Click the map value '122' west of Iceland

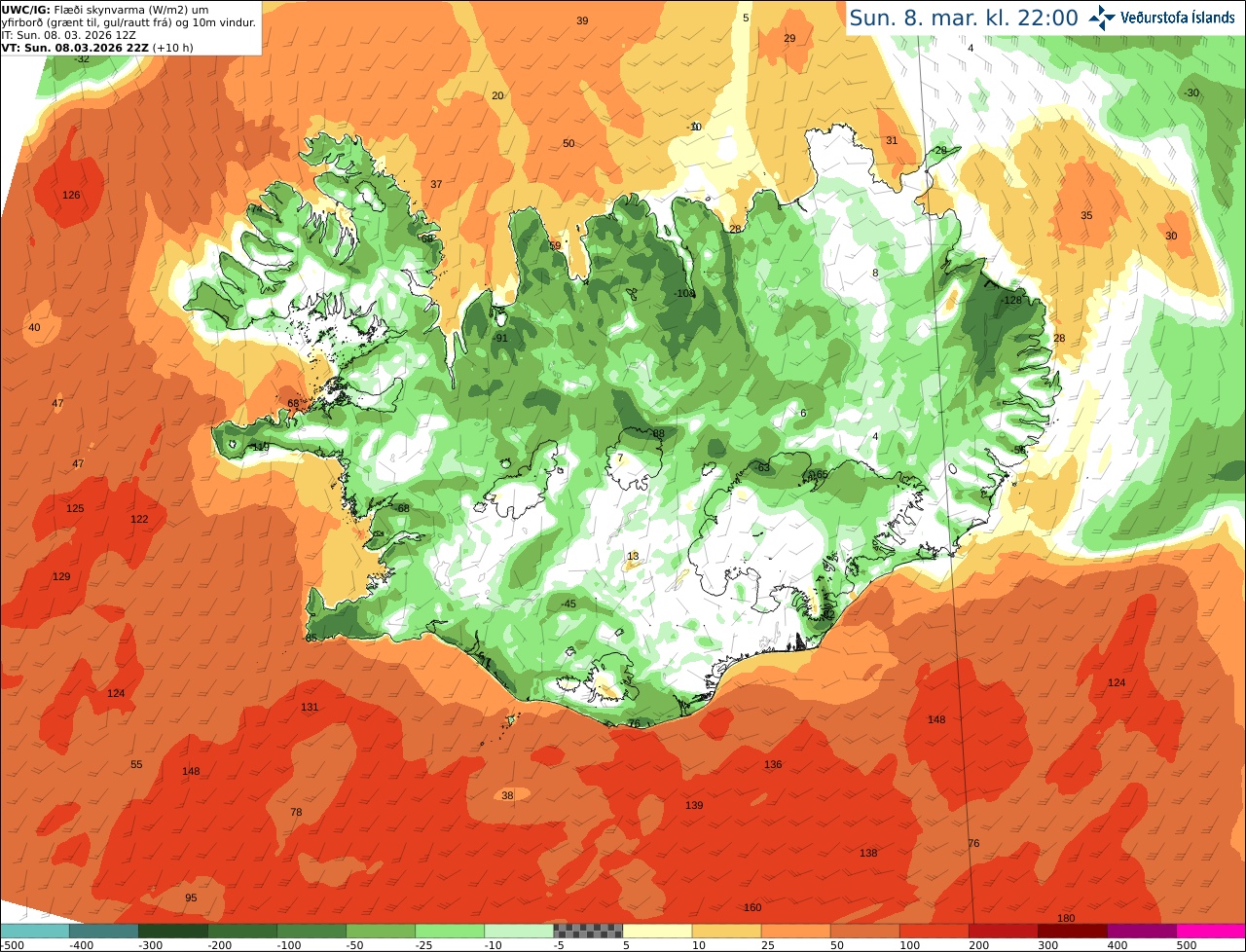point(139,519)
